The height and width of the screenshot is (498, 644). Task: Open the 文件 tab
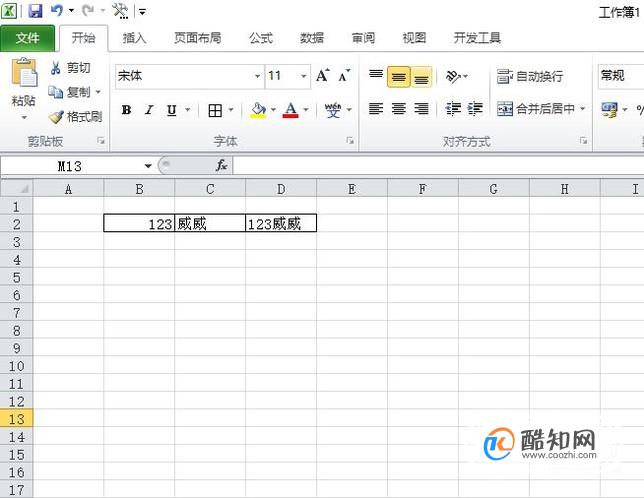point(27,38)
